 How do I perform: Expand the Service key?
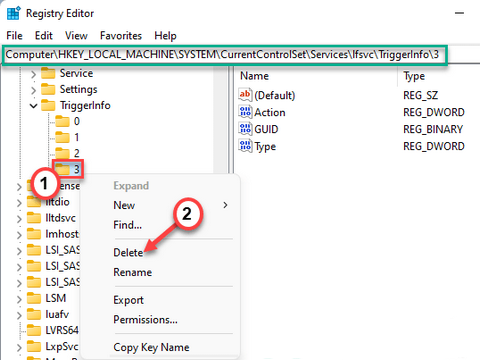click(33, 74)
